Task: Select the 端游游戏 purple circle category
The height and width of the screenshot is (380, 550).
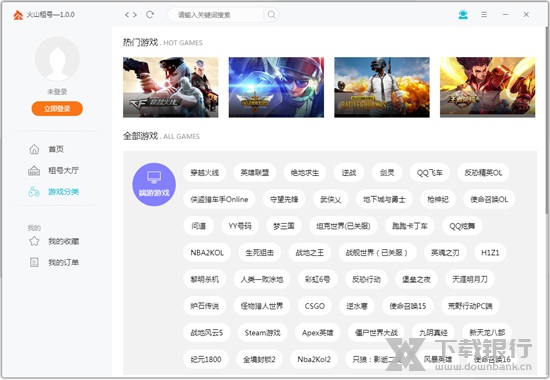Action: tap(154, 185)
